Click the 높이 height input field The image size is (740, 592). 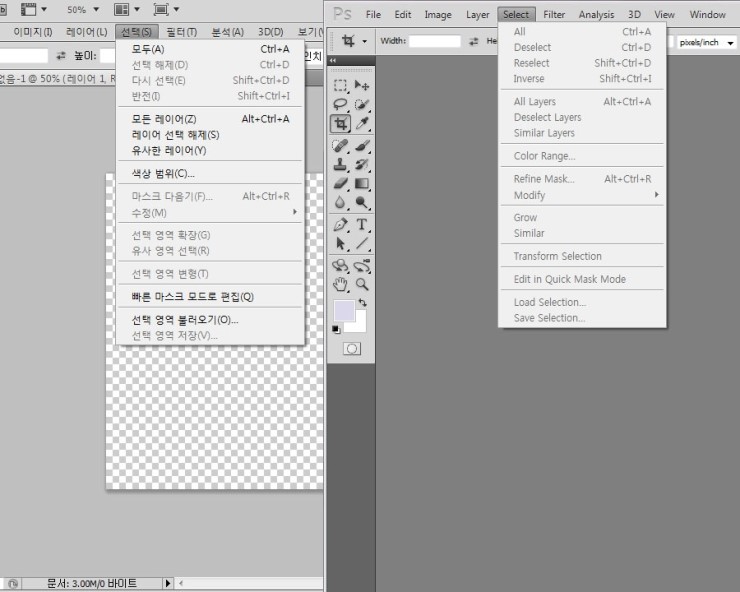pos(108,56)
